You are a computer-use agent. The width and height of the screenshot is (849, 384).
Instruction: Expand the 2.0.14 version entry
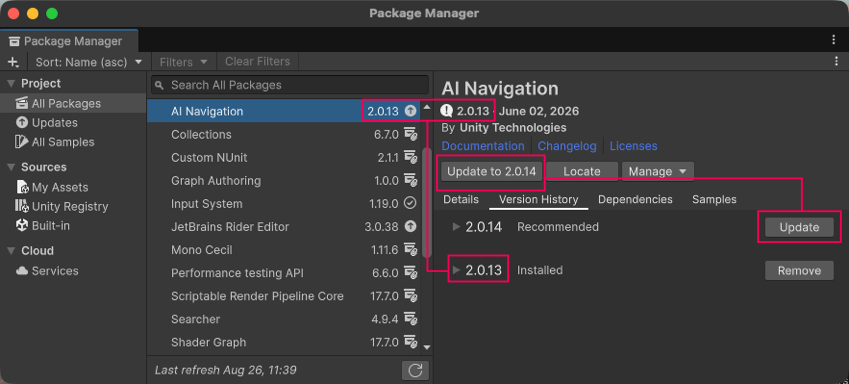[x=456, y=227]
